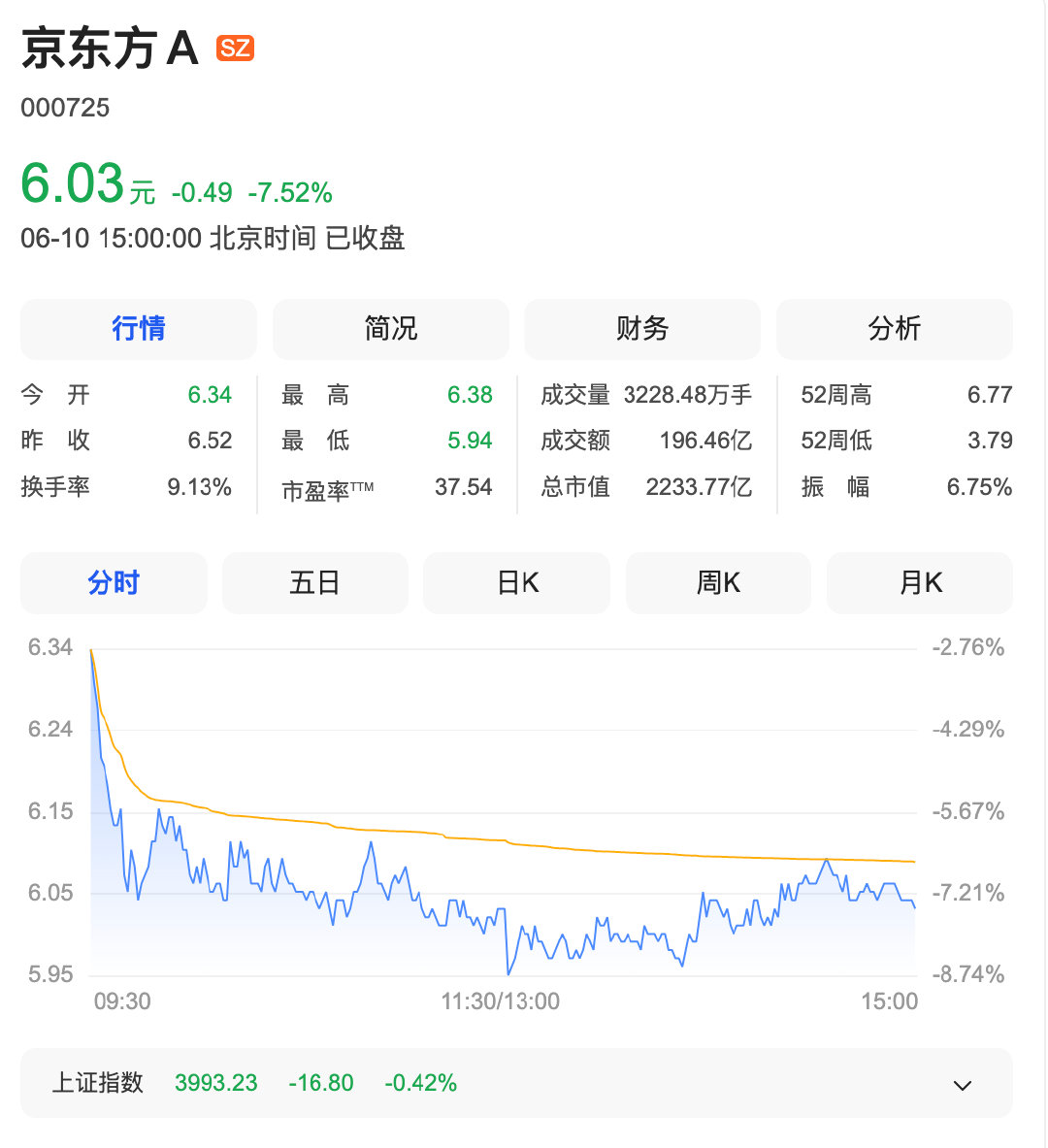Click the 5.95 price axis label
This screenshot has width=1048, height=1148.
click(x=50, y=974)
